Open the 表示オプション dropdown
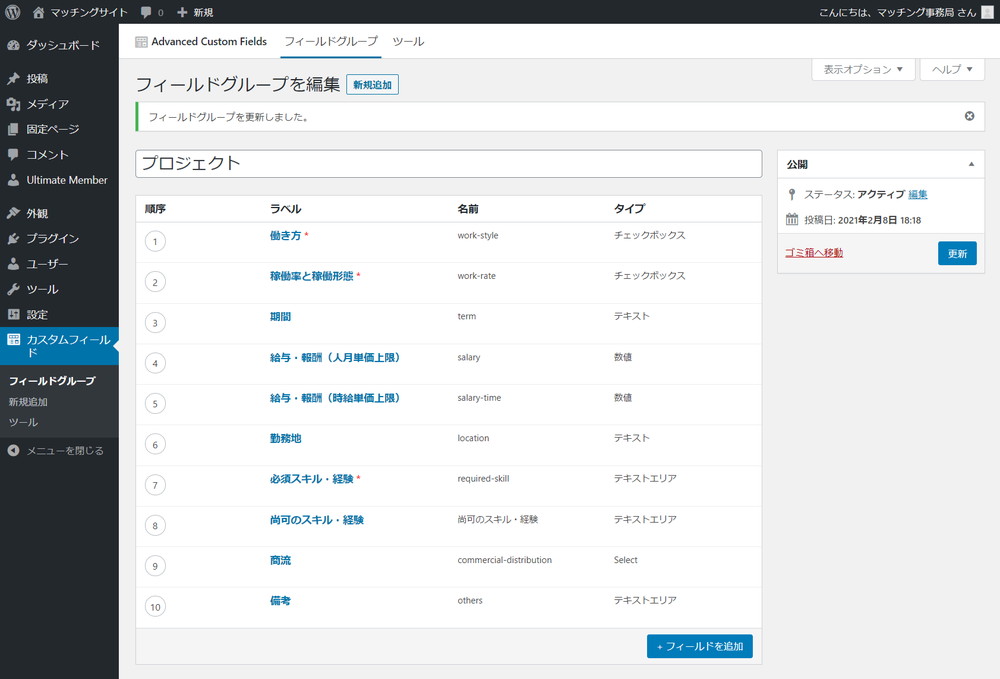 point(863,69)
